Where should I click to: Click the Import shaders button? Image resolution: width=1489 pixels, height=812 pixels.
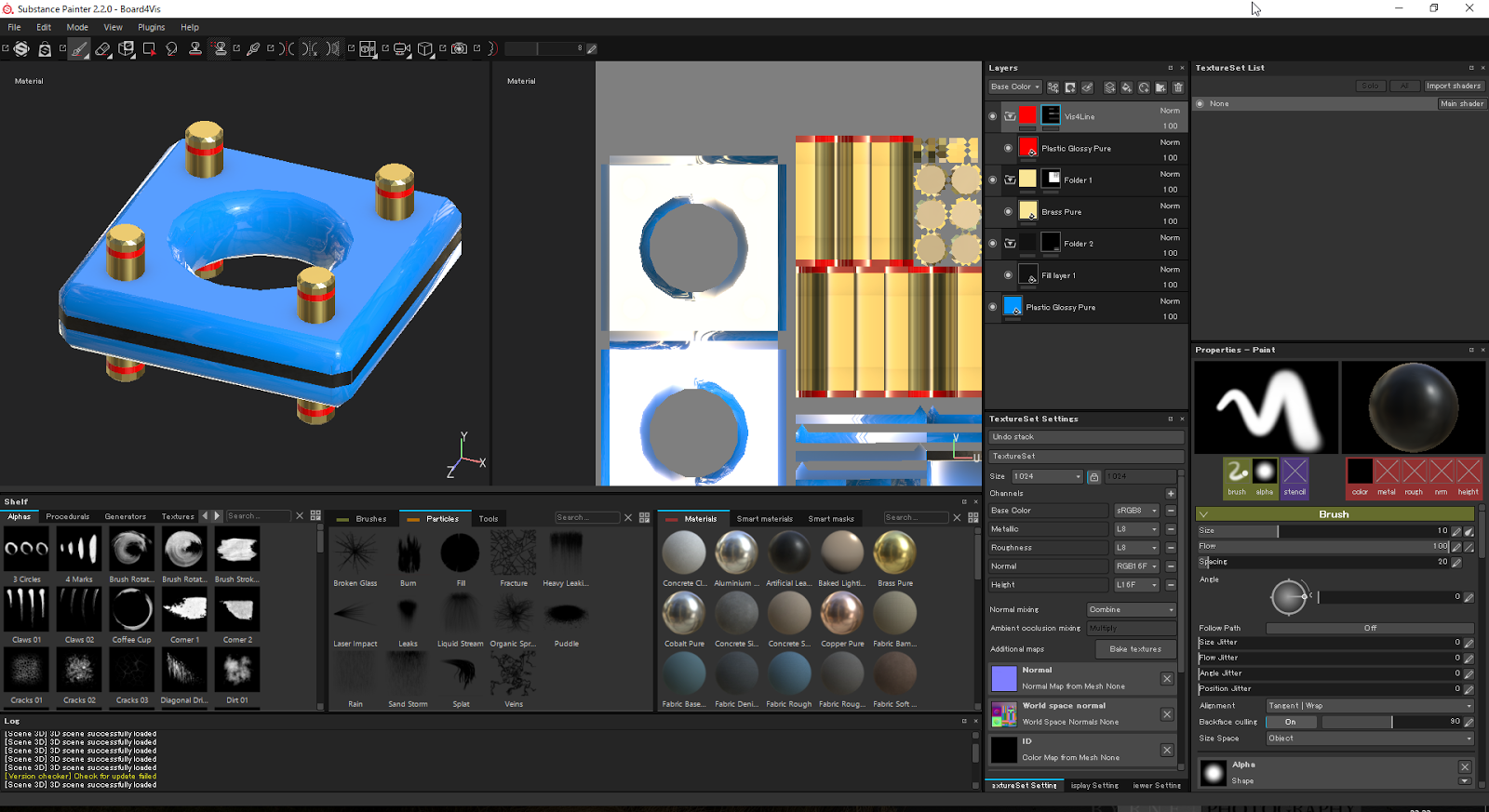pyautogui.click(x=1454, y=87)
